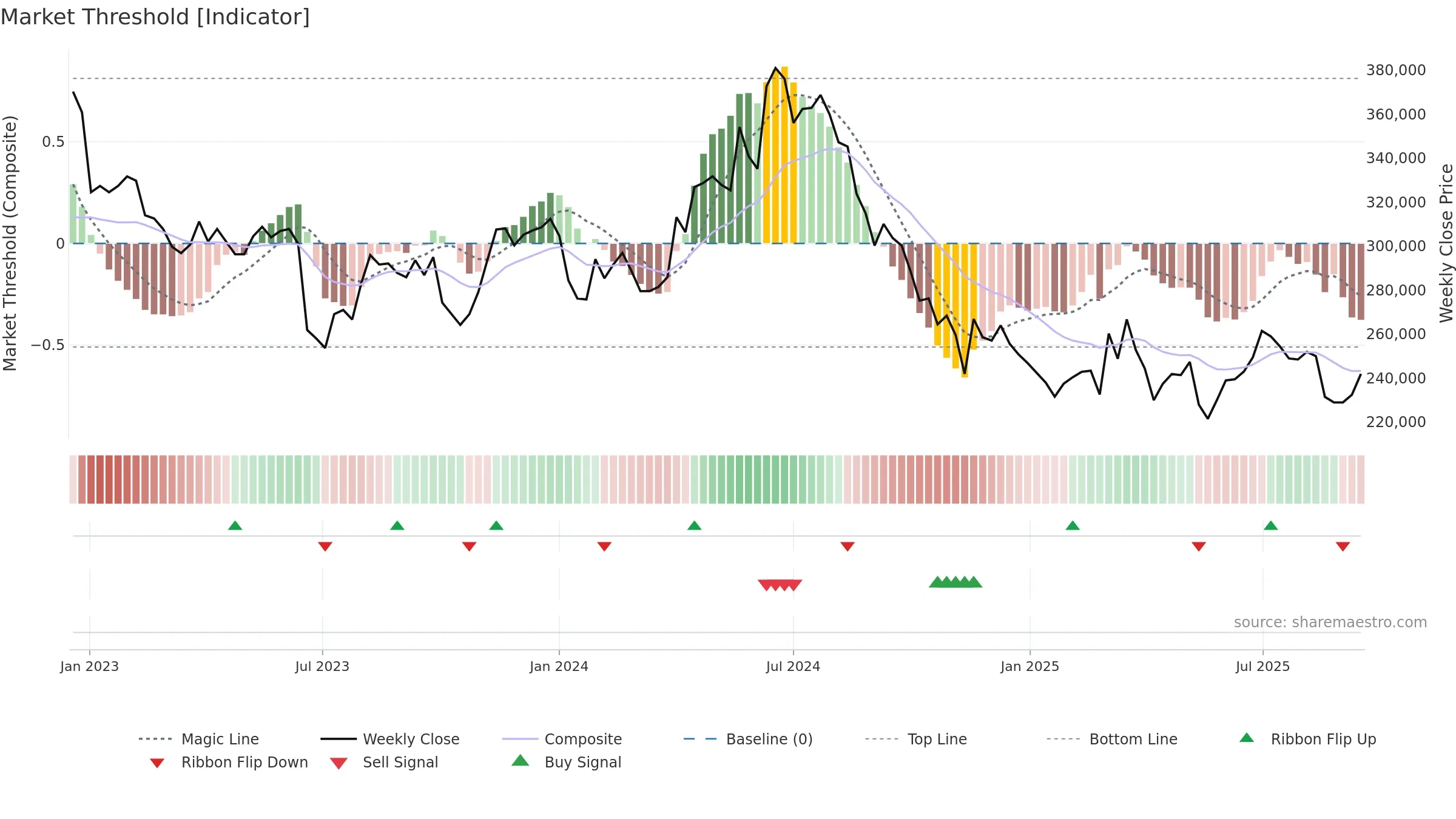The width and height of the screenshot is (1456, 819).
Task: Click the dark red ribbon segment near Nov 2024
Action: click(x=955, y=479)
